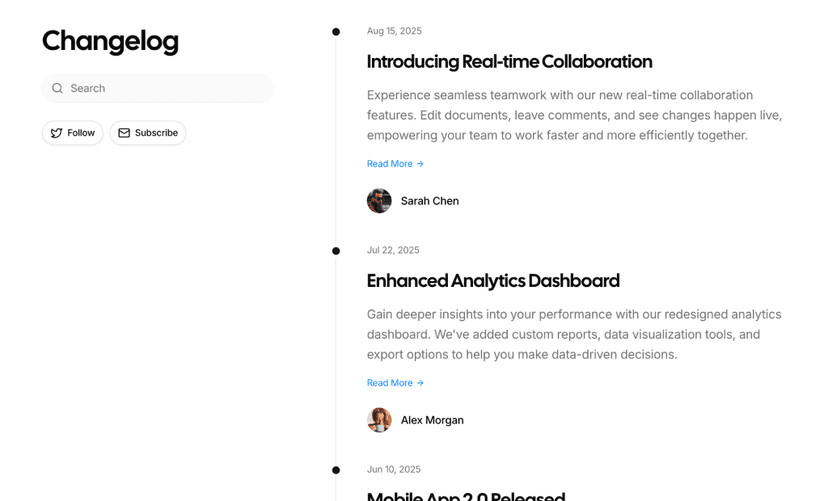Open the Mobile App 2.0 Released title

465,495
